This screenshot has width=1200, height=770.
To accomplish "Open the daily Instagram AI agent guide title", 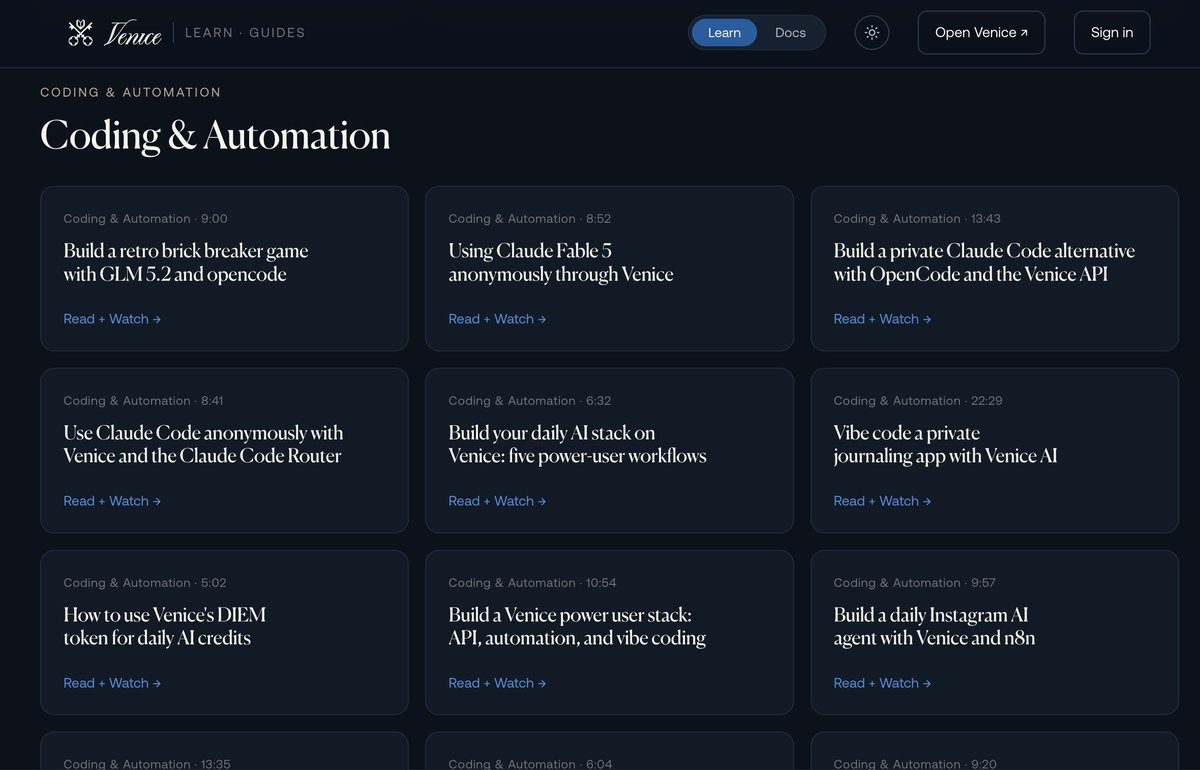I will tap(934, 626).
